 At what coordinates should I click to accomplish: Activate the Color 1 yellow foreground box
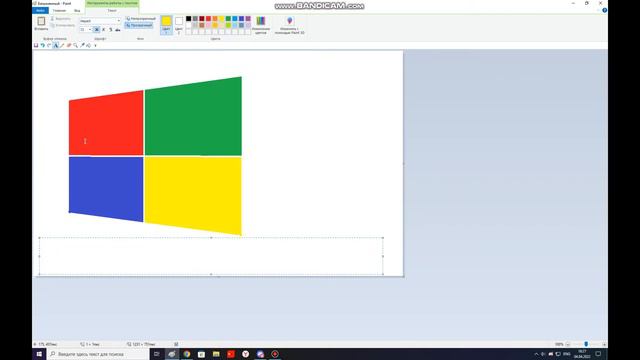(166, 24)
